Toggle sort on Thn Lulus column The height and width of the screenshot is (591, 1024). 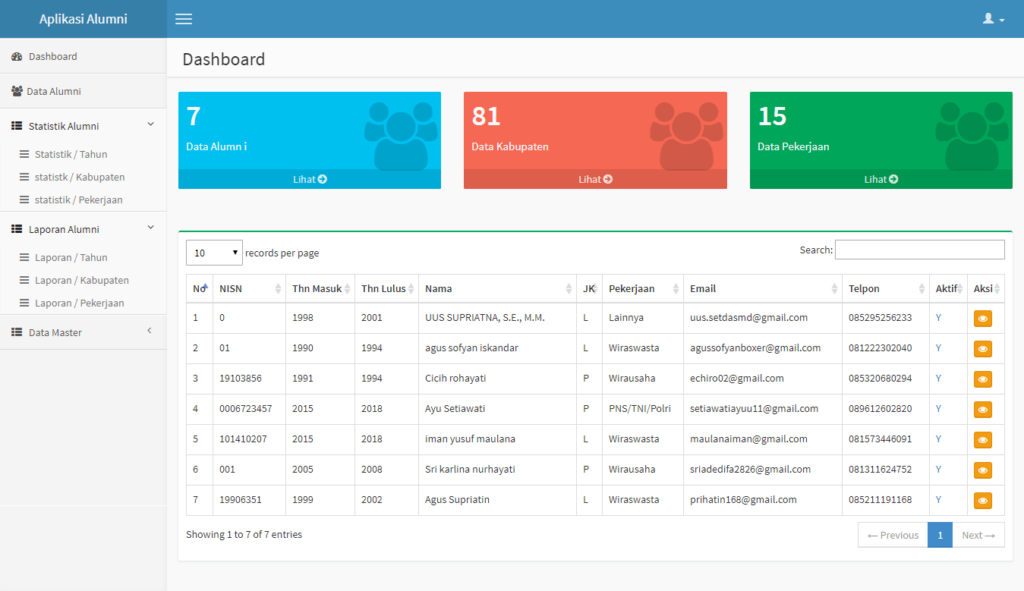tap(386, 289)
